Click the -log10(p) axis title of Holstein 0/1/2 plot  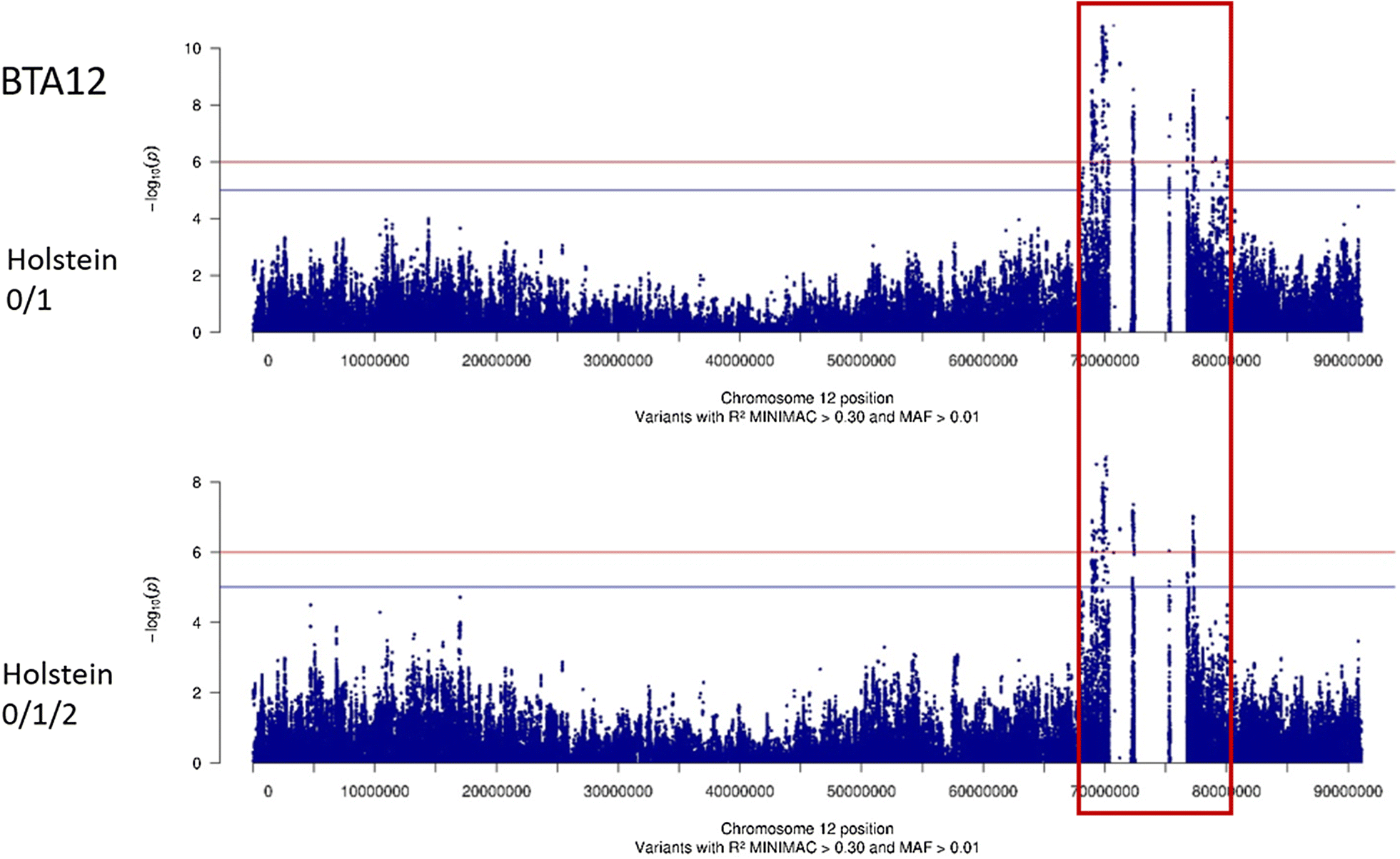click(x=153, y=610)
